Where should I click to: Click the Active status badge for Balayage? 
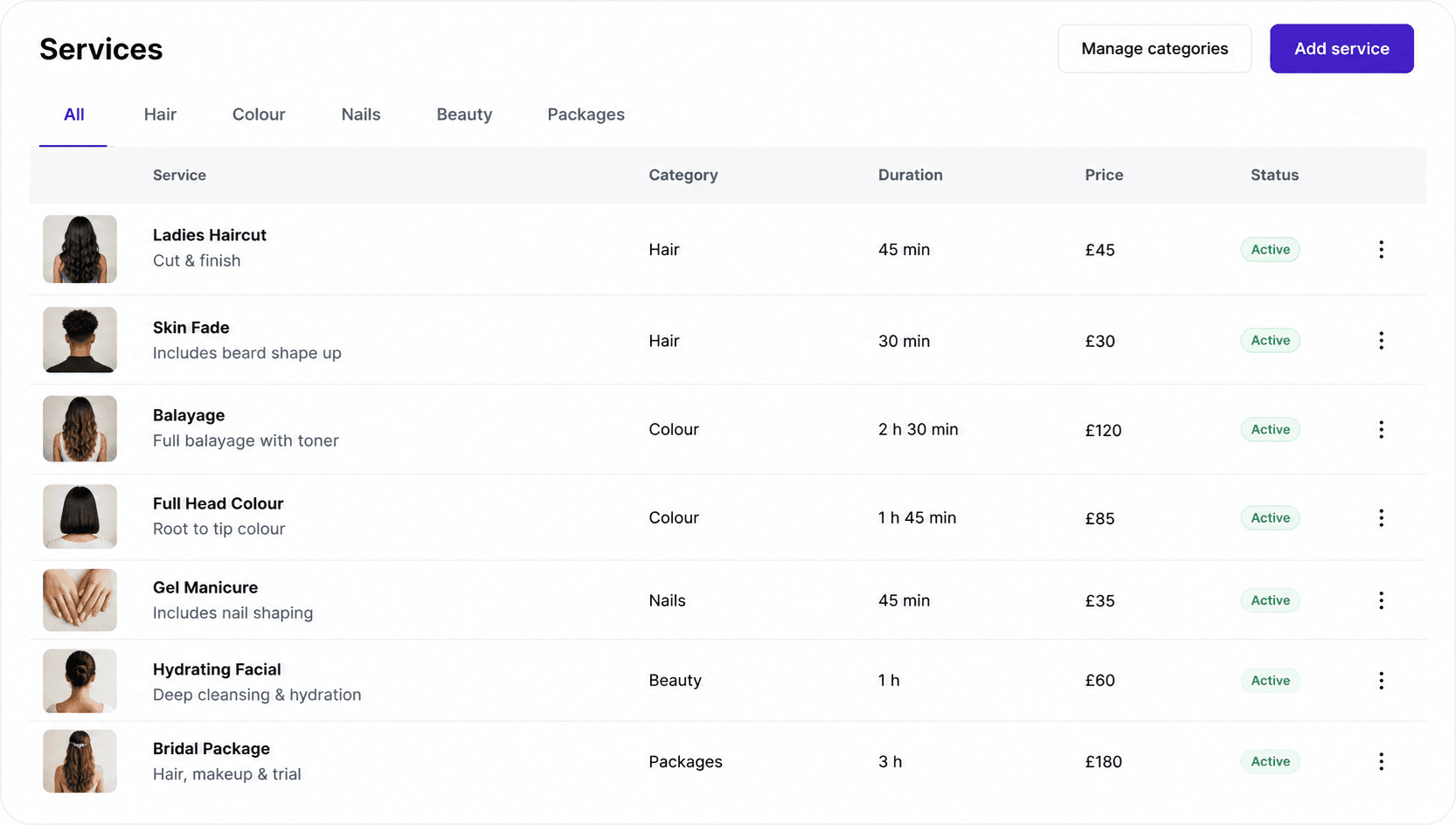[1270, 430]
